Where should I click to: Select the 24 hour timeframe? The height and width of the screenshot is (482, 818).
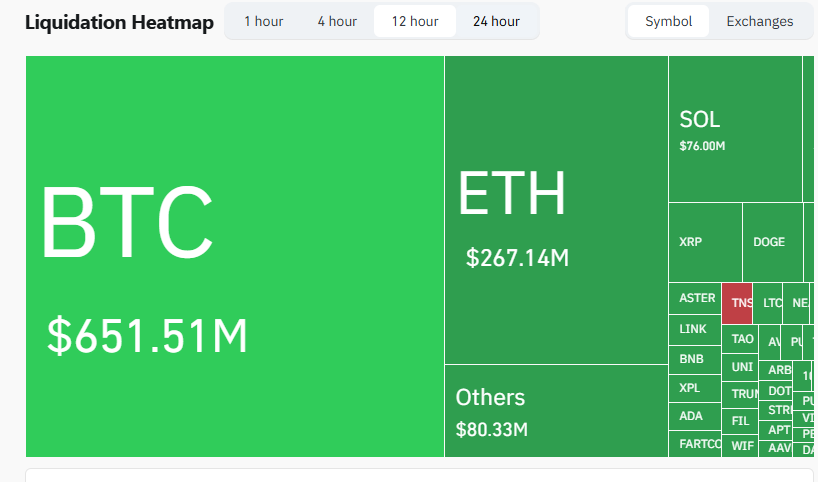click(x=496, y=21)
